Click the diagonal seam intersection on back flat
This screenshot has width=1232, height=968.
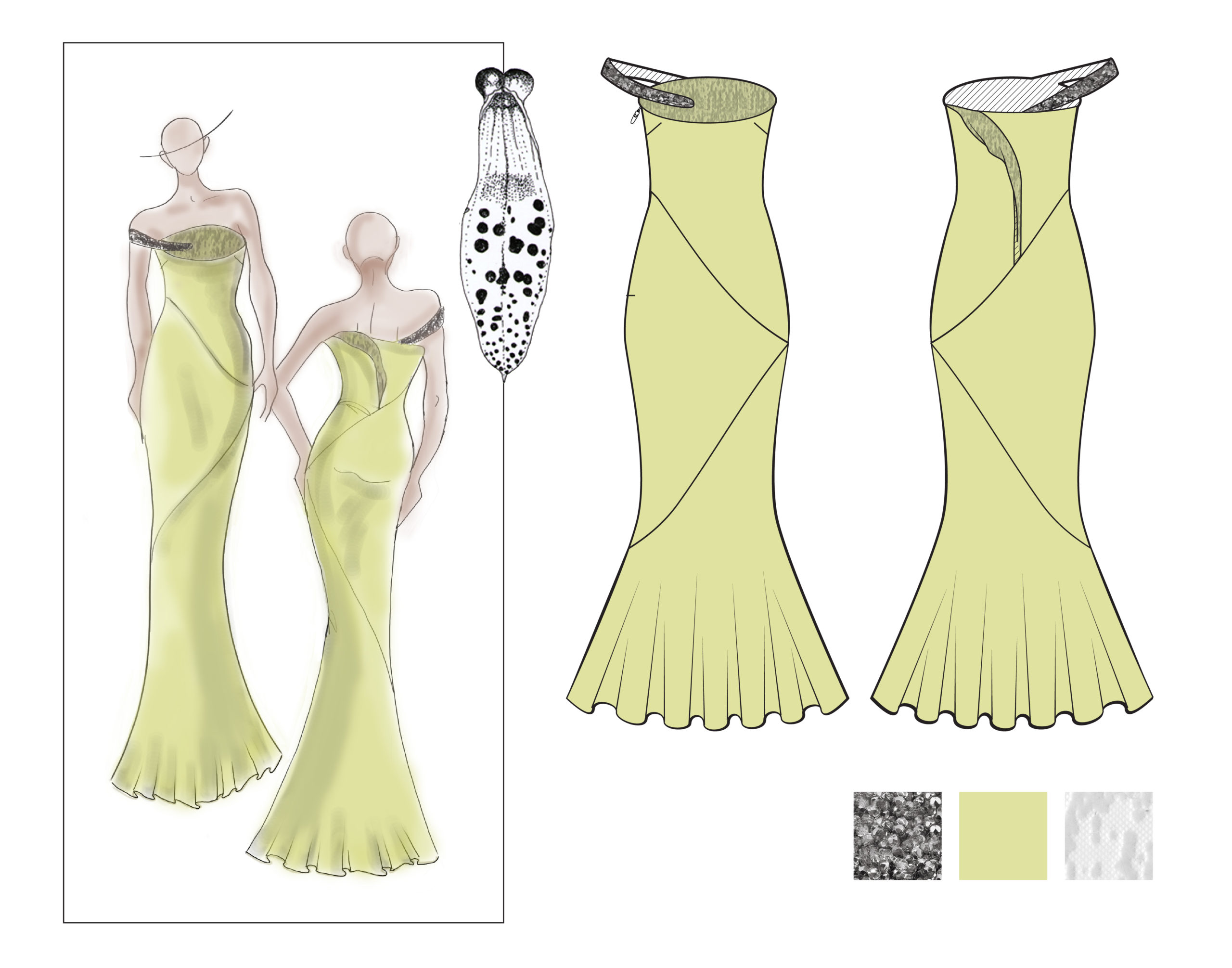pos(933,344)
